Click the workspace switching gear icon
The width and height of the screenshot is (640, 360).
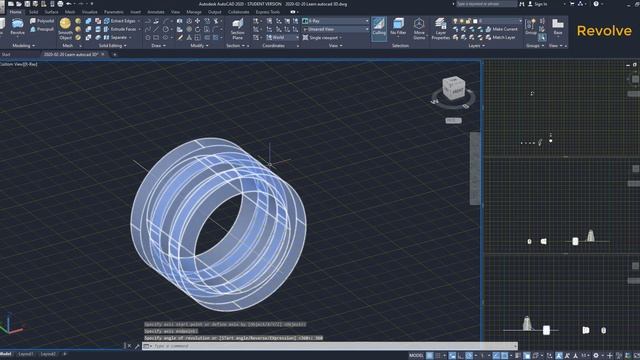(596, 356)
